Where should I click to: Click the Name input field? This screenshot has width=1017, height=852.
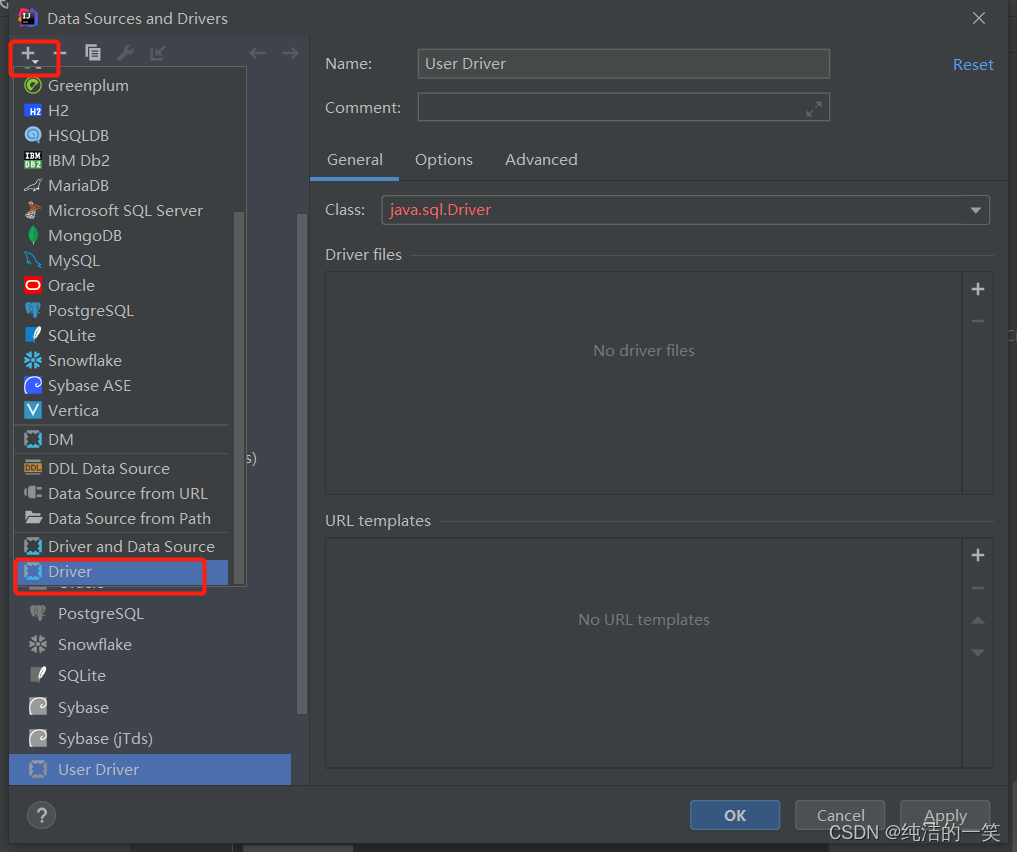pyautogui.click(x=623, y=64)
